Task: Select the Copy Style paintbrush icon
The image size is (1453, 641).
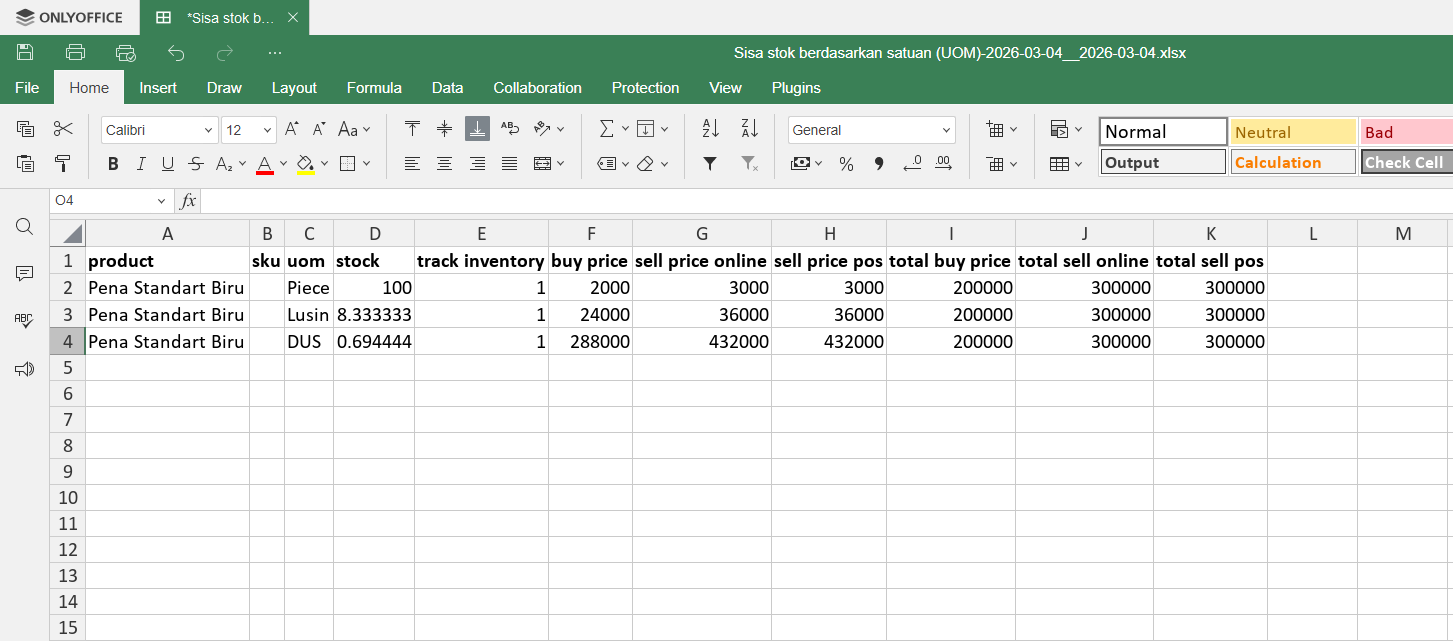Action: (x=63, y=163)
